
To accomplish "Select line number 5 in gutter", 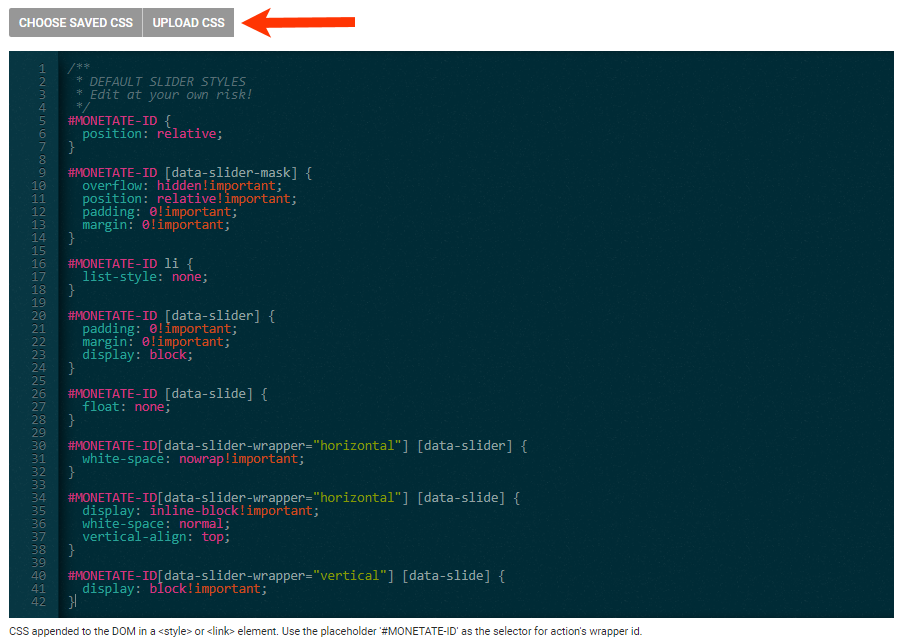I will [42, 121].
